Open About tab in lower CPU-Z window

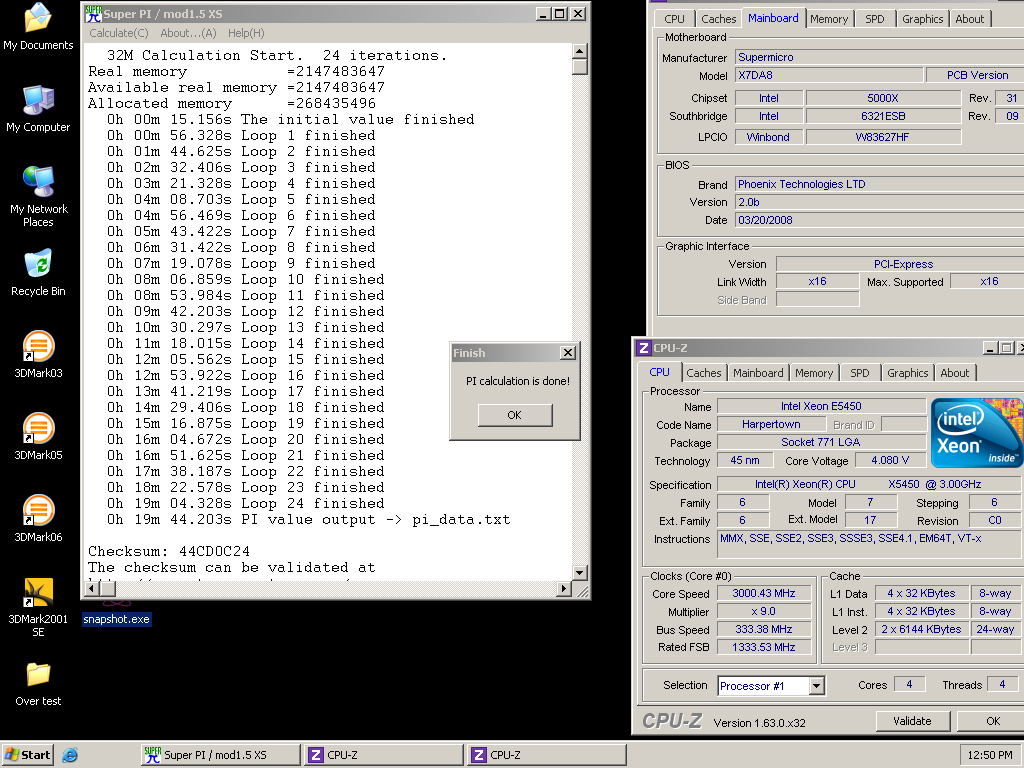click(955, 373)
